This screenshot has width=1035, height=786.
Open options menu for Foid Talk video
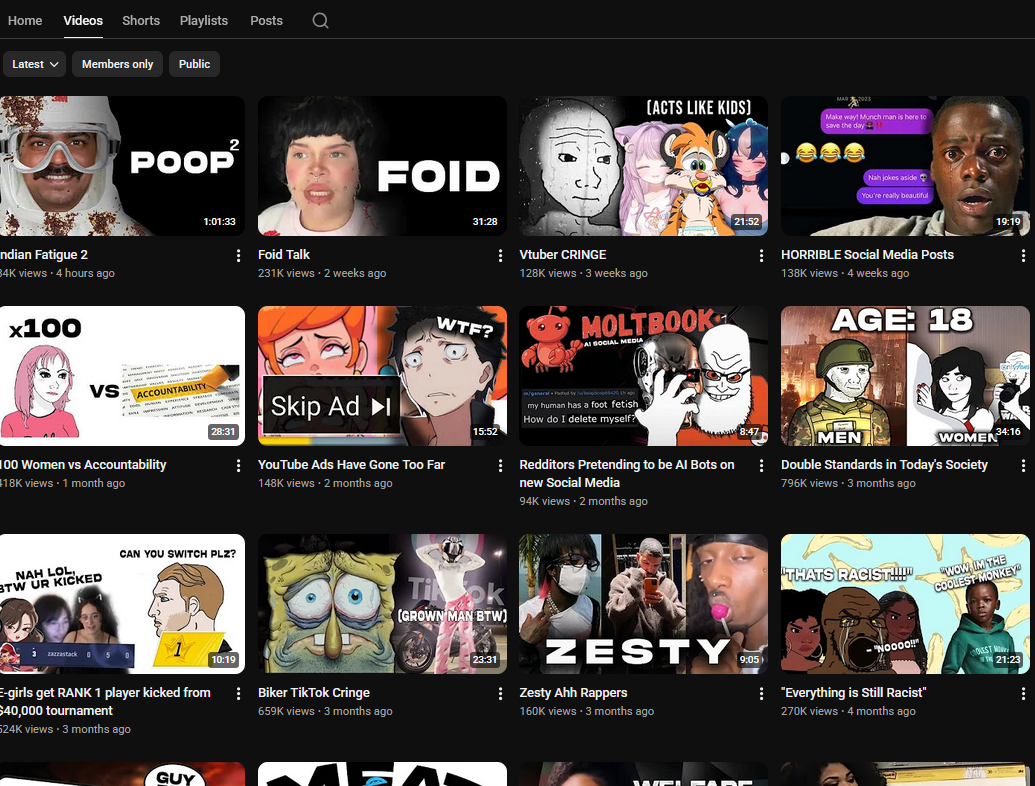click(x=500, y=255)
